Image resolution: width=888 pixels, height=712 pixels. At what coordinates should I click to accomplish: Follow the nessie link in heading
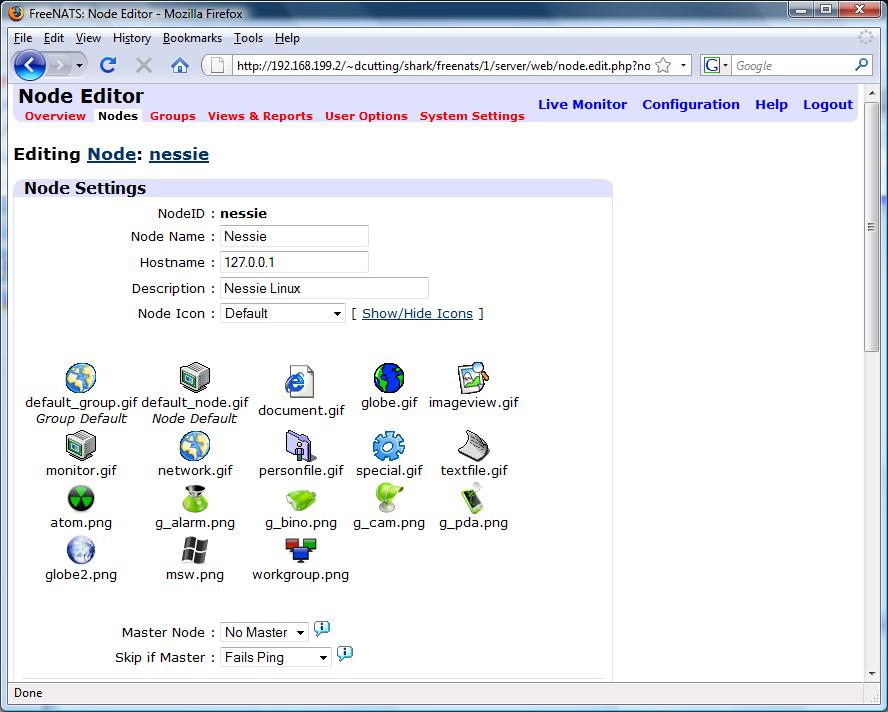click(x=179, y=154)
